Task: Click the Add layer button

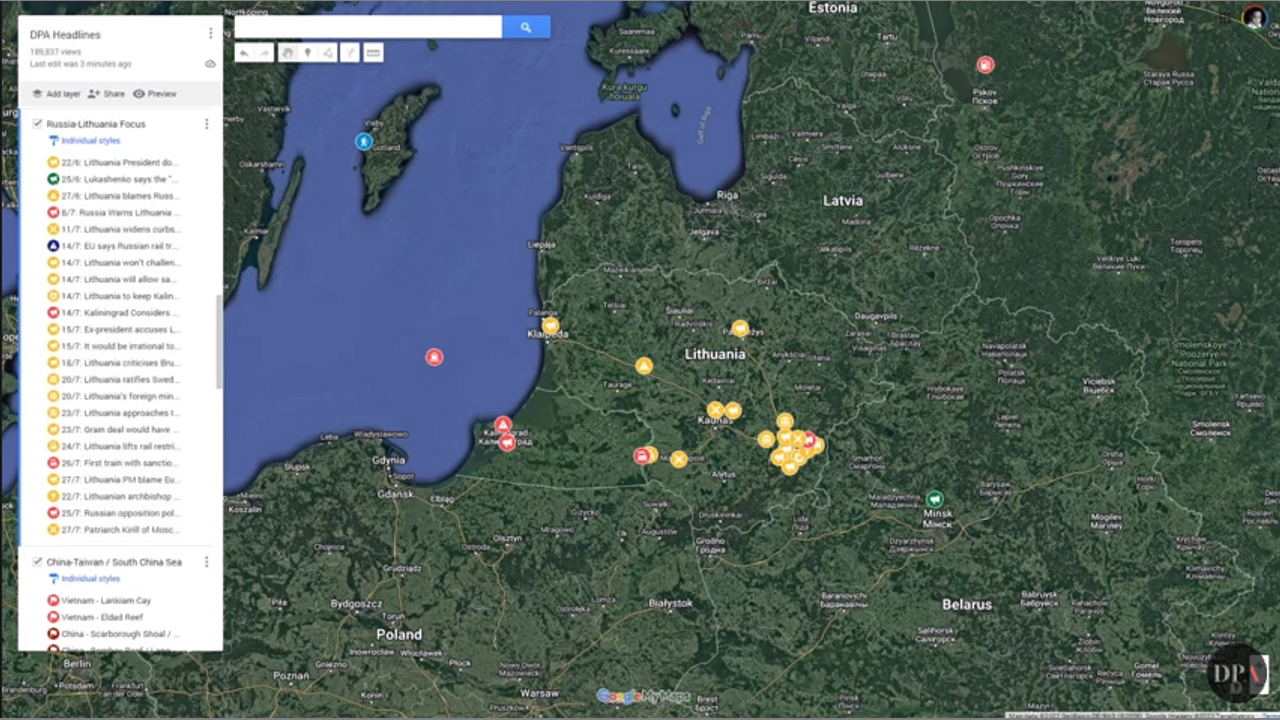Action: coord(56,94)
